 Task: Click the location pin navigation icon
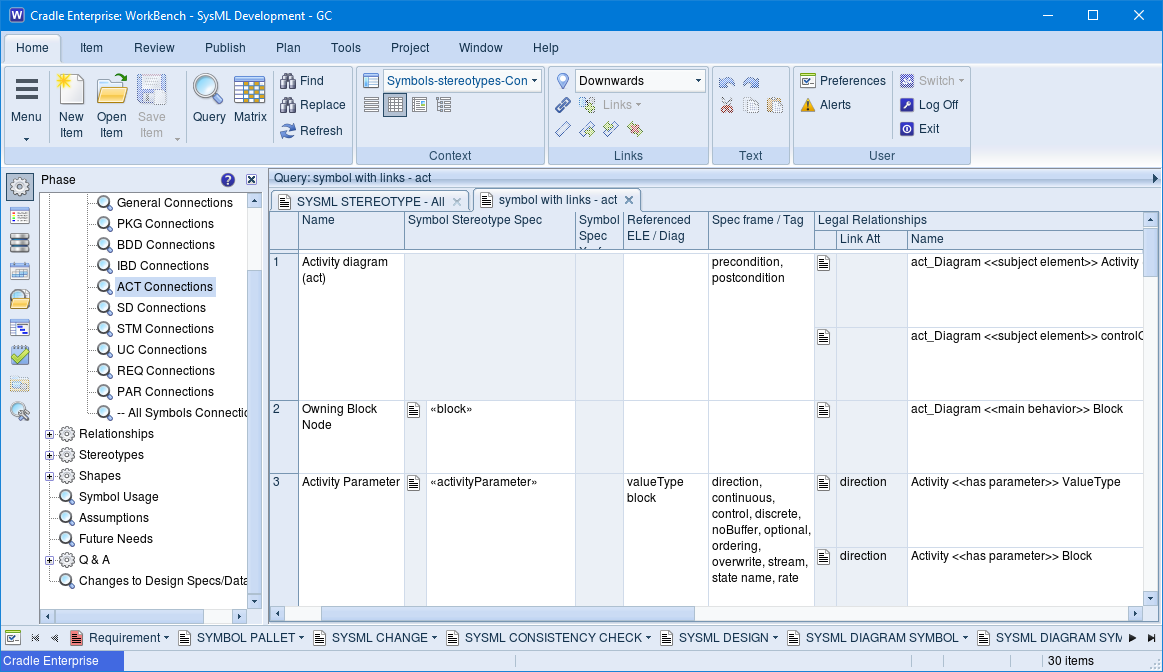click(563, 81)
